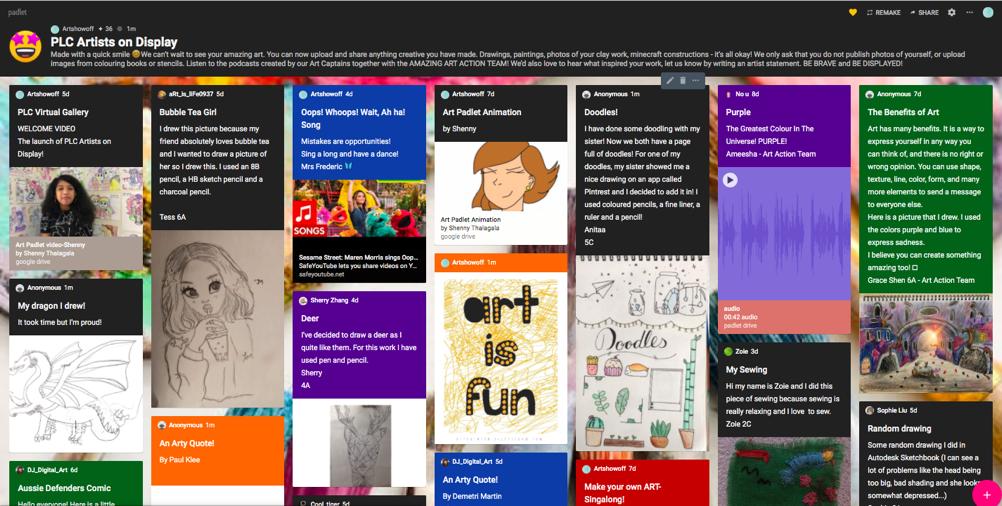The width and height of the screenshot is (1002, 506).
Task: Click the 'Oops! Whoops! Wait, Ah ha! Song' title
Action: (x=353, y=118)
